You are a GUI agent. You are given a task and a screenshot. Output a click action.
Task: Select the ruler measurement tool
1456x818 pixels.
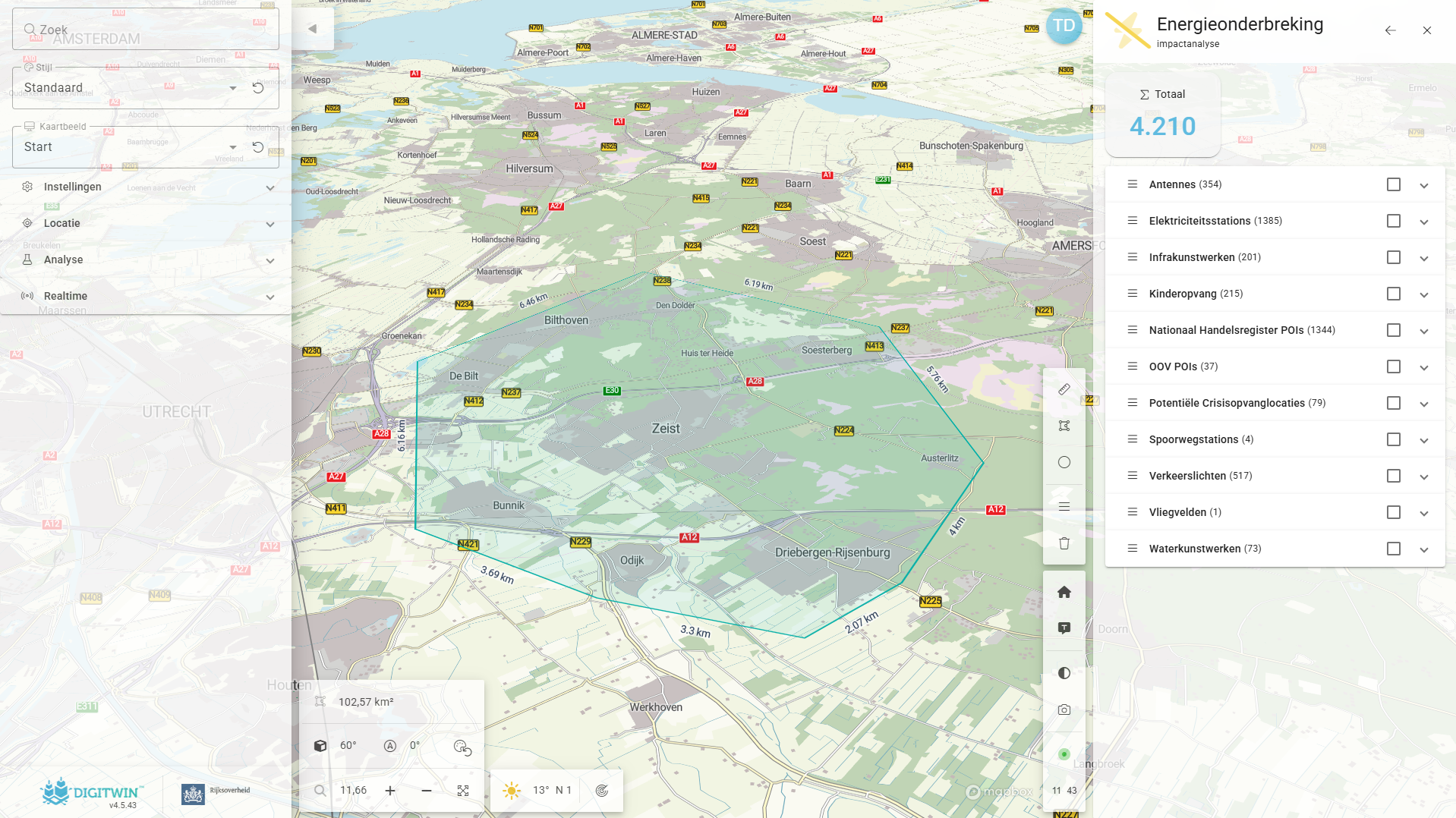pos(1064,389)
